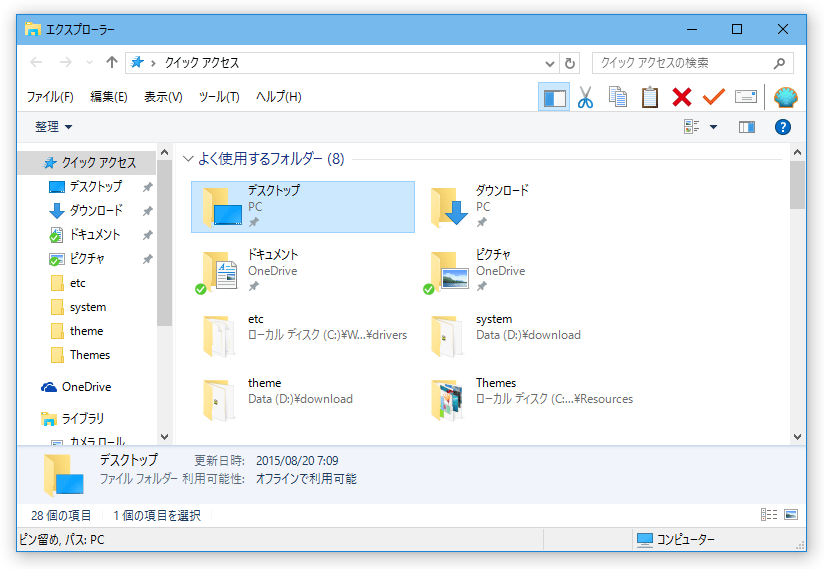Open the ツール(T) menu
The image size is (824, 569).
click(219, 97)
